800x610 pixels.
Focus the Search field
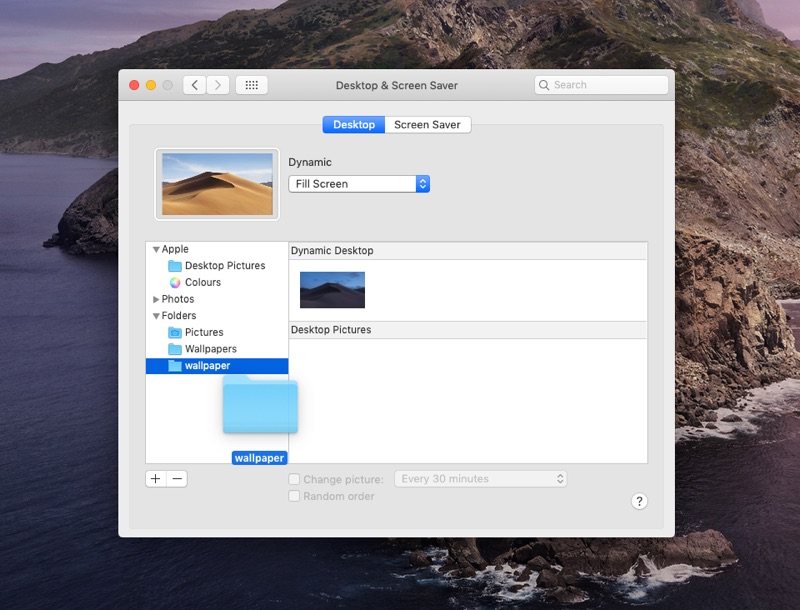[x=601, y=85]
